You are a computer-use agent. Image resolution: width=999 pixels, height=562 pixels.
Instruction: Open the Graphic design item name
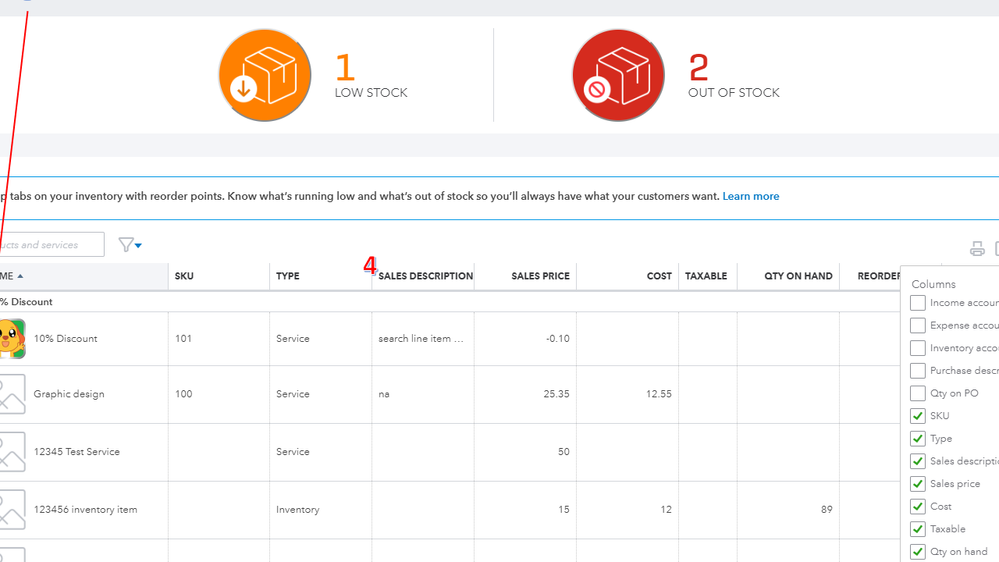point(69,394)
